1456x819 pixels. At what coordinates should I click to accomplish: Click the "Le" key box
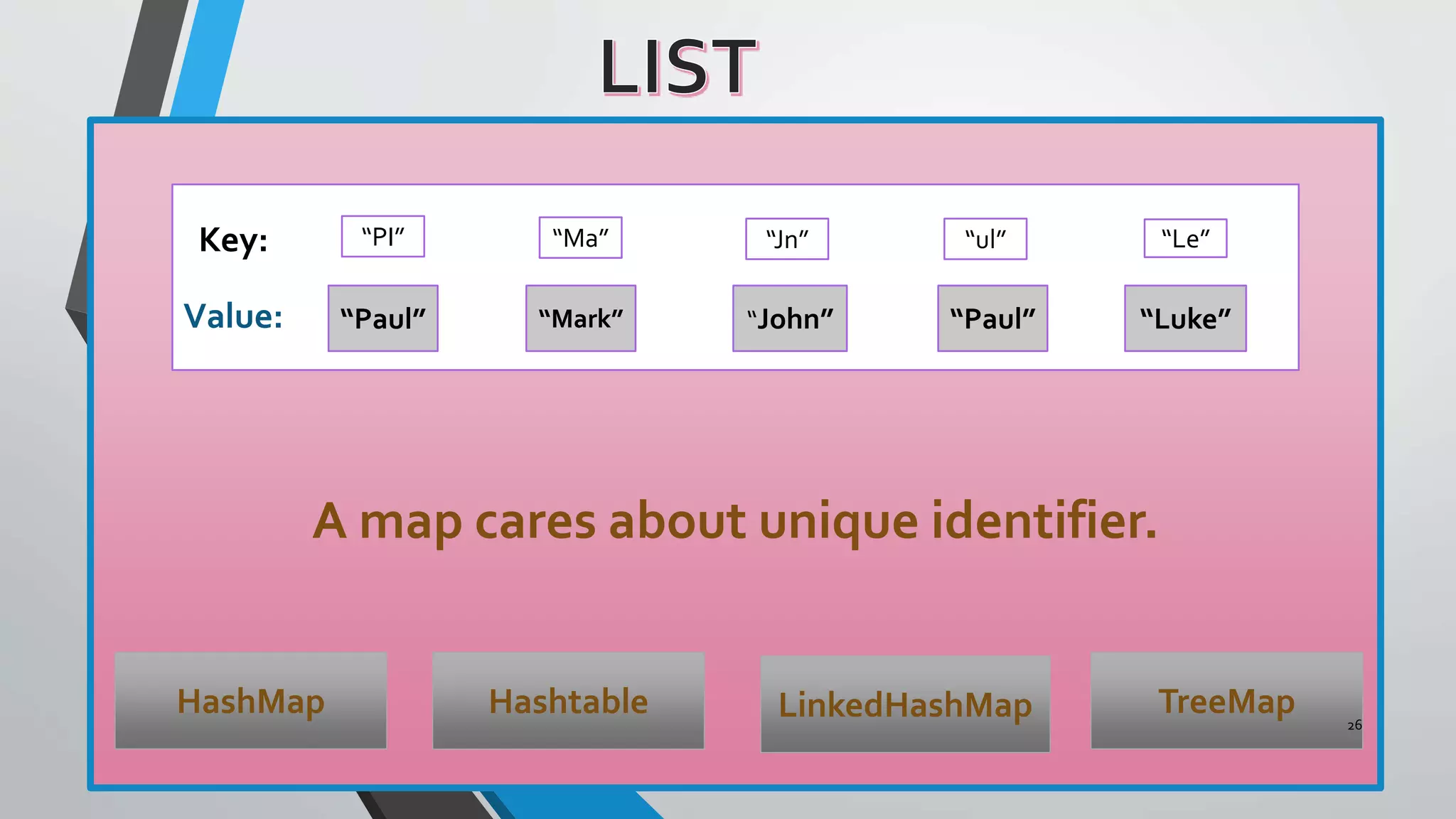click(x=1184, y=239)
